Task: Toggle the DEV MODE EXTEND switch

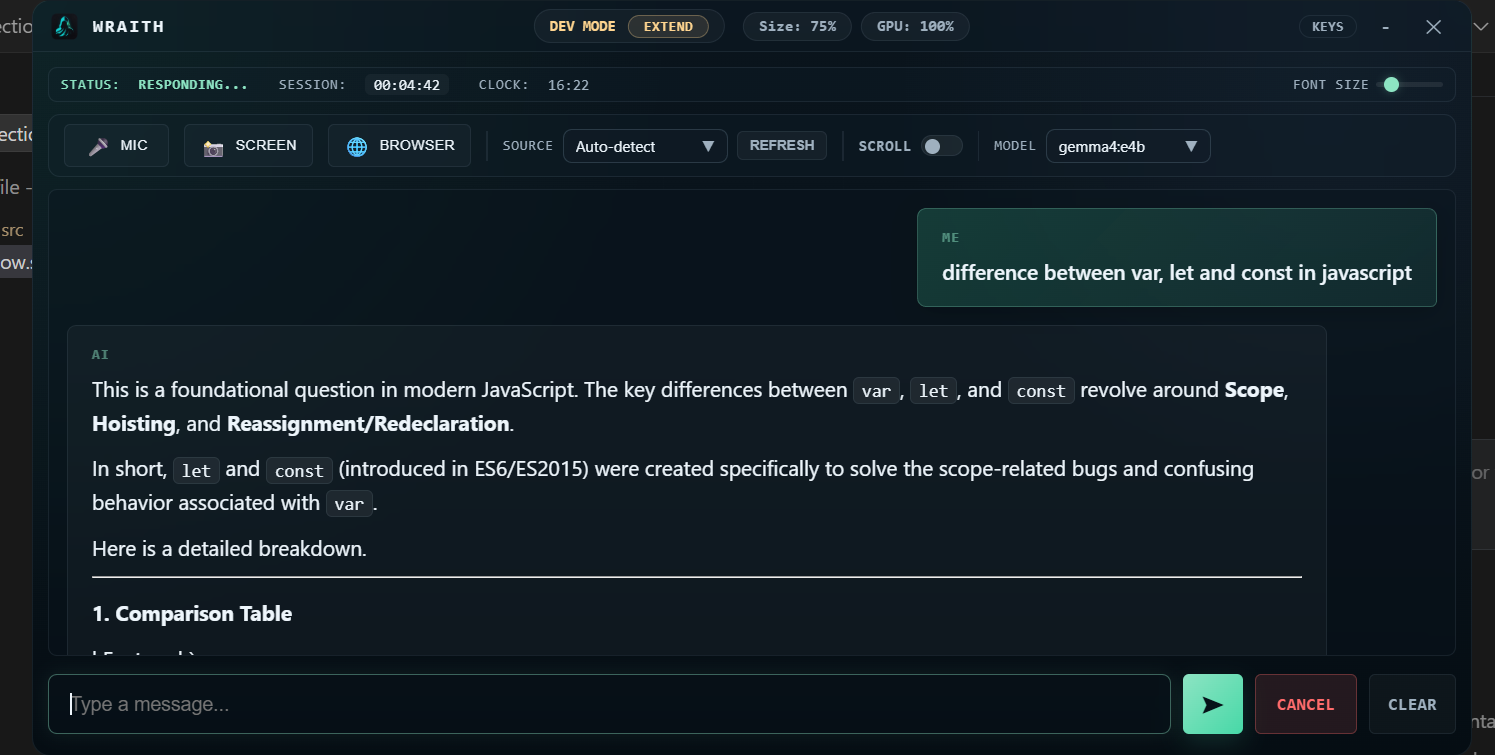Action: click(x=668, y=26)
